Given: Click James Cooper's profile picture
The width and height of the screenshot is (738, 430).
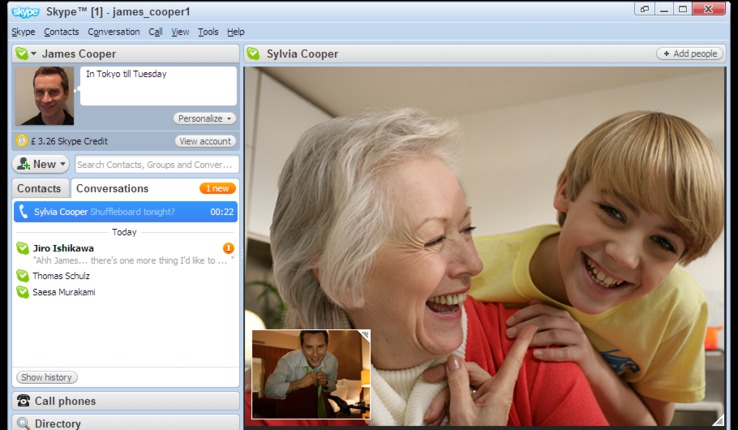Looking at the screenshot, I should coord(45,96).
